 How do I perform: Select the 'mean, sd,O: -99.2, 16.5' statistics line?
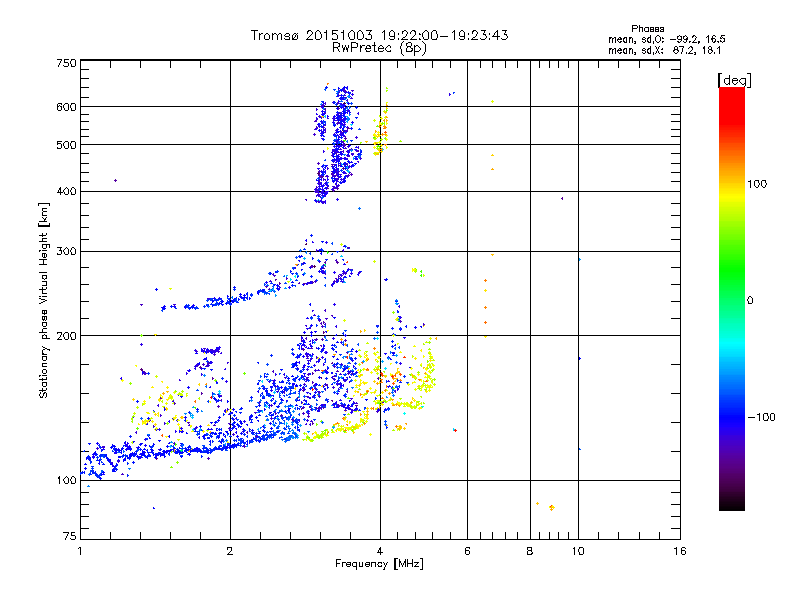point(666,39)
